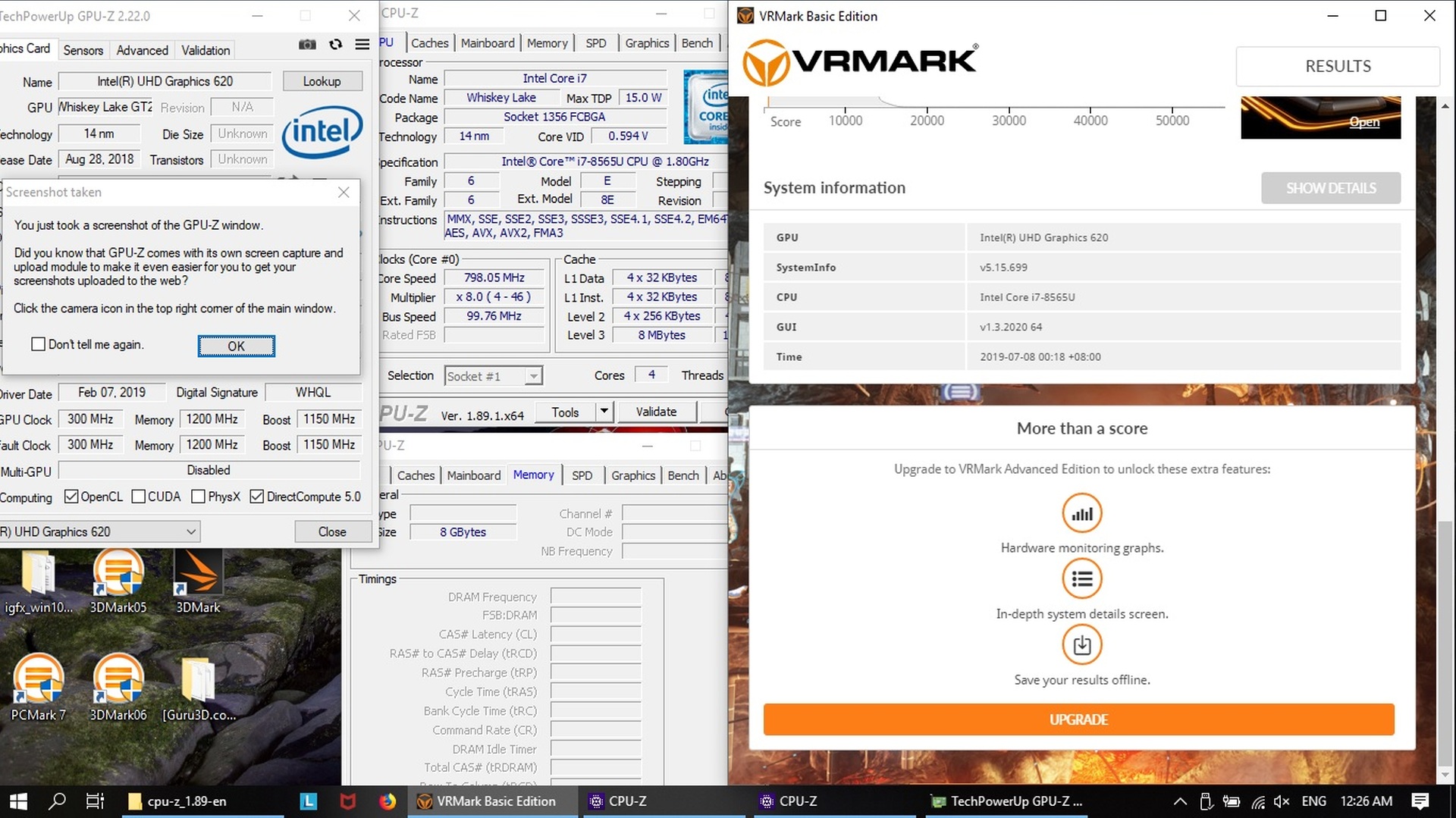
Task: Click the blue L app taskbar icon
Action: point(308,801)
